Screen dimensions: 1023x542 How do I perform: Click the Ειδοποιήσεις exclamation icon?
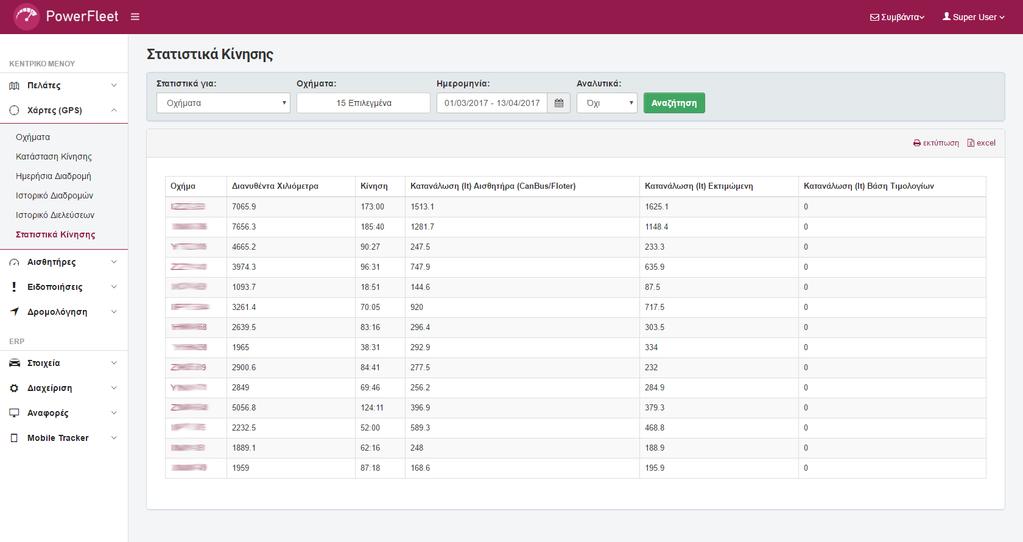pyautogui.click(x=14, y=287)
